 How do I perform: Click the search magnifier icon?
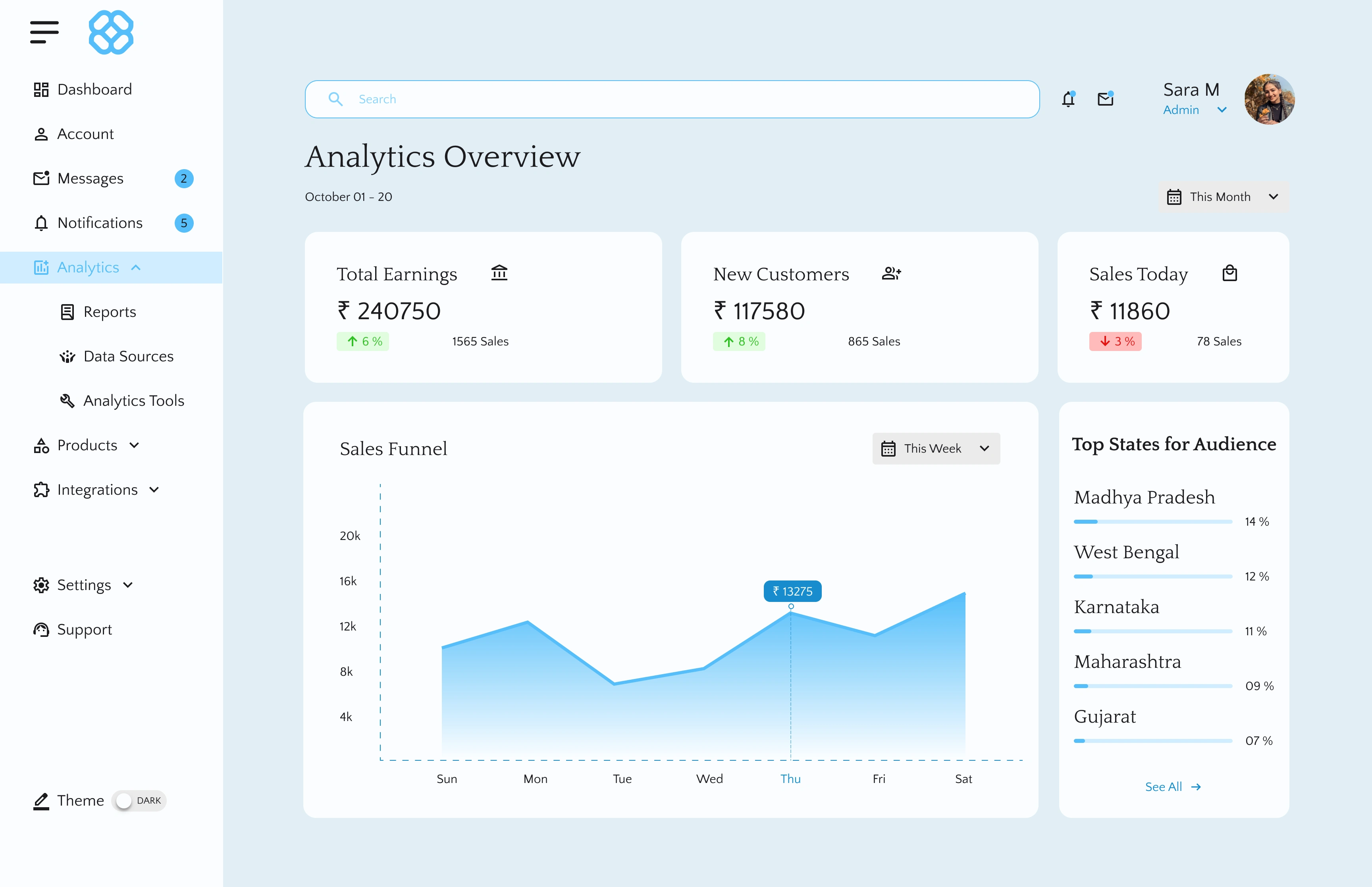coord(336,99)
